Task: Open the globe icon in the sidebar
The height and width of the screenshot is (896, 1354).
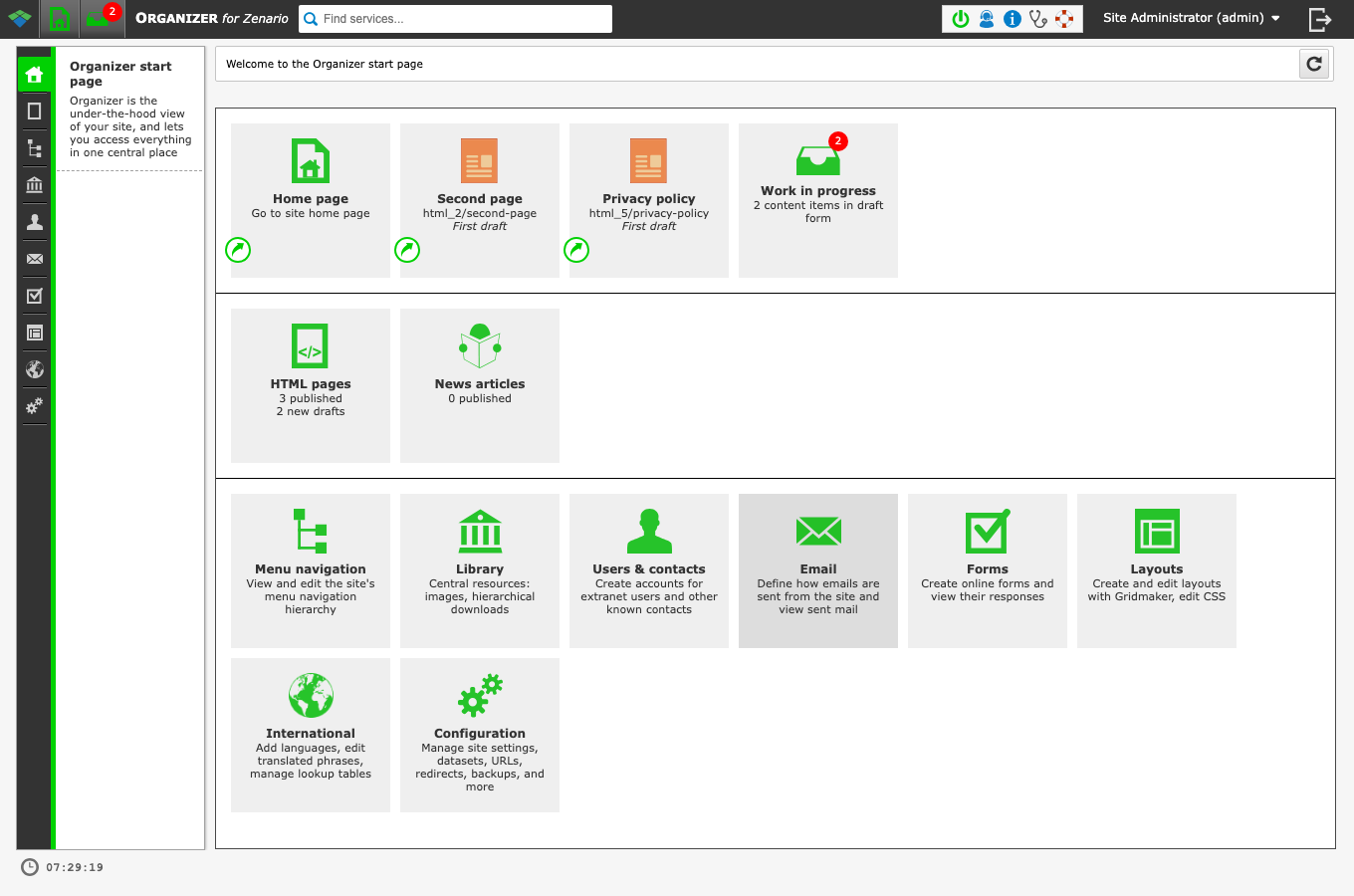Action: coord(35,369)
